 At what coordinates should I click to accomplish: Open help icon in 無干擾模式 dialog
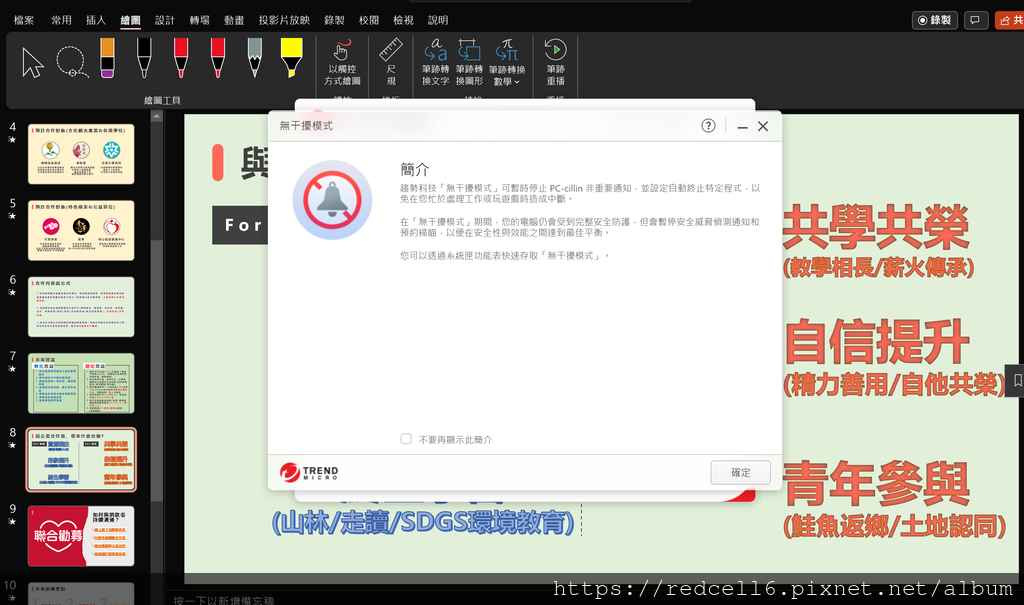[709, 126]
